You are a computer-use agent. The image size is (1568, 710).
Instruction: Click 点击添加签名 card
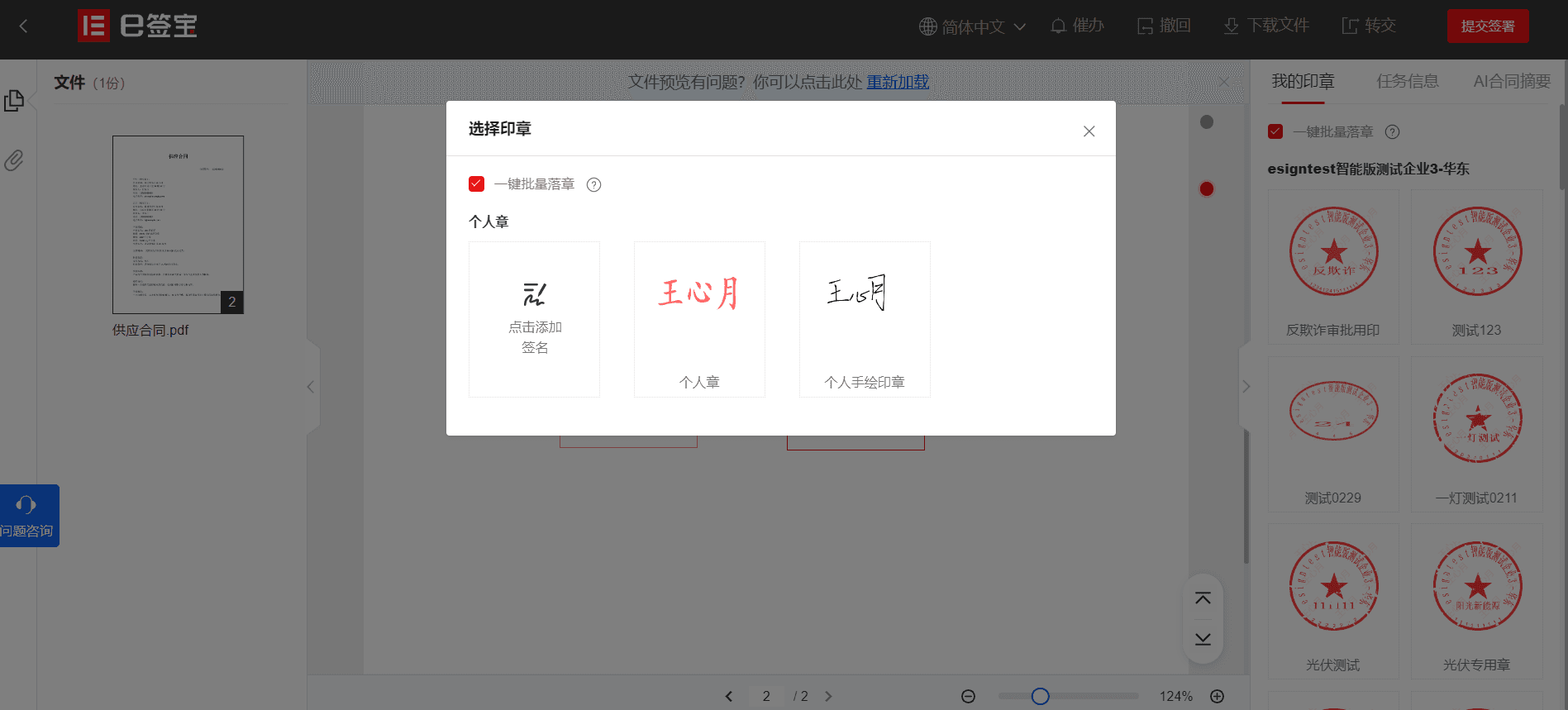click(x=534, y=319)
